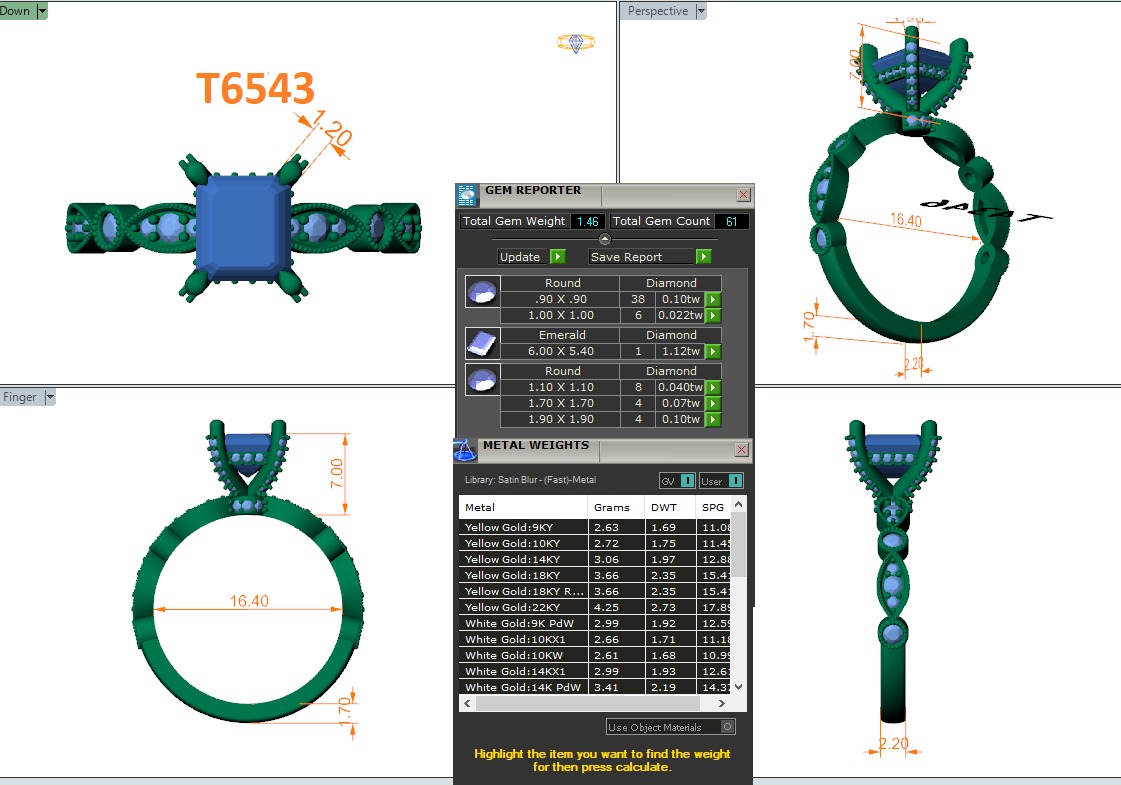The height and width of the screenshot is (785, 1121).
Task: Select the round gem icon in third group
Action: (482, 380)
